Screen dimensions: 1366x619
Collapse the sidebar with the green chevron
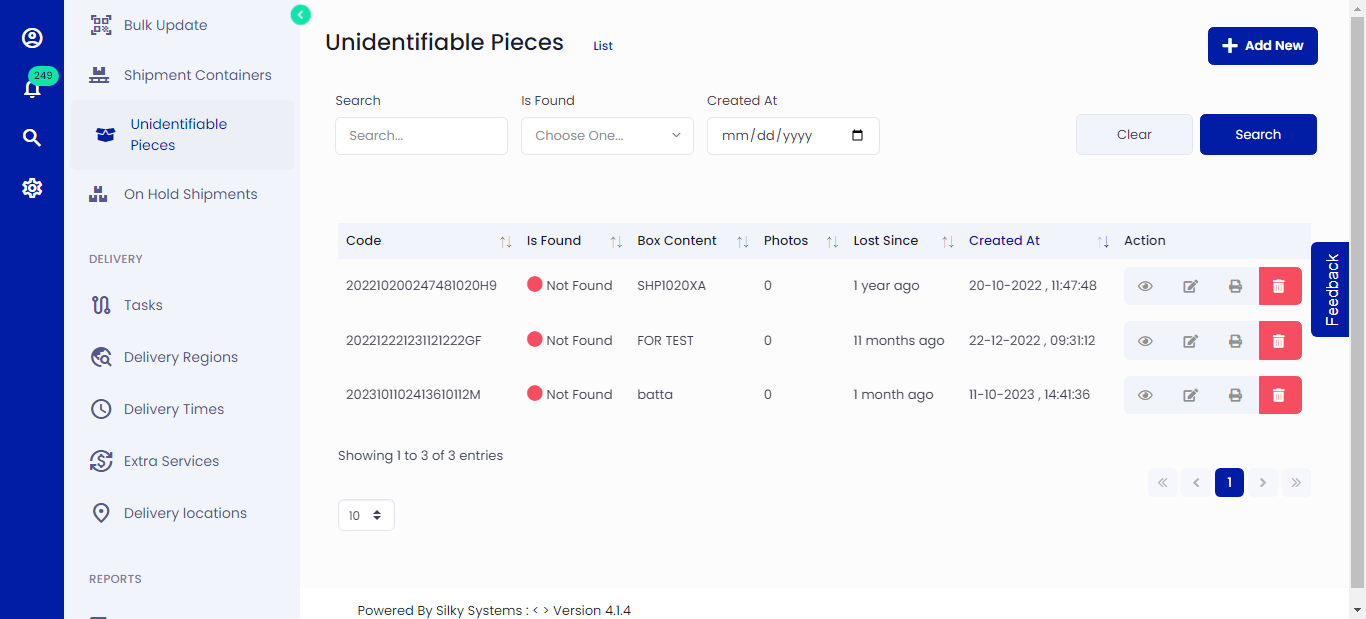(x=300, y=14)
